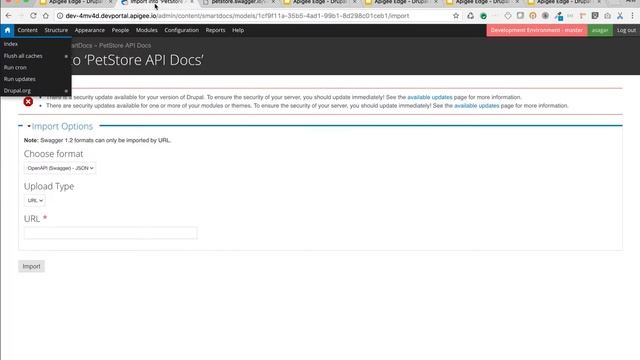Open the Modules admin menu

tap(147, 30)
